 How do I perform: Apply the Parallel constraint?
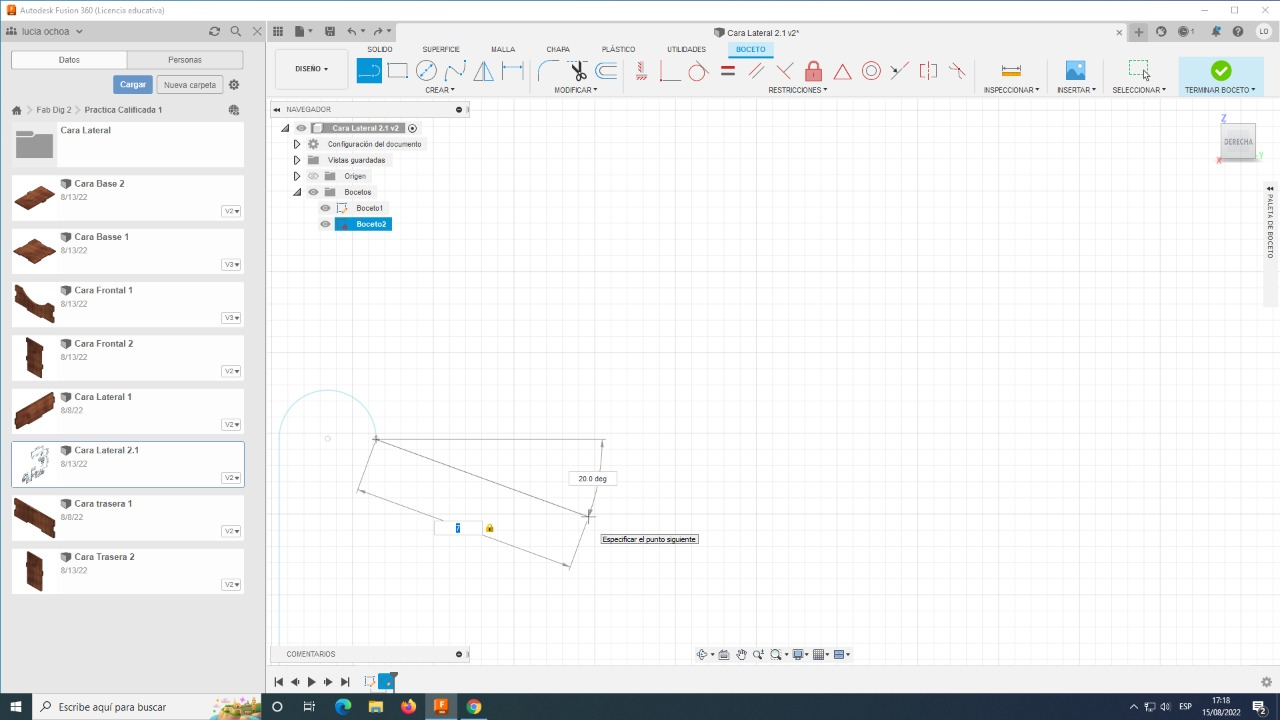pos(756,71)
